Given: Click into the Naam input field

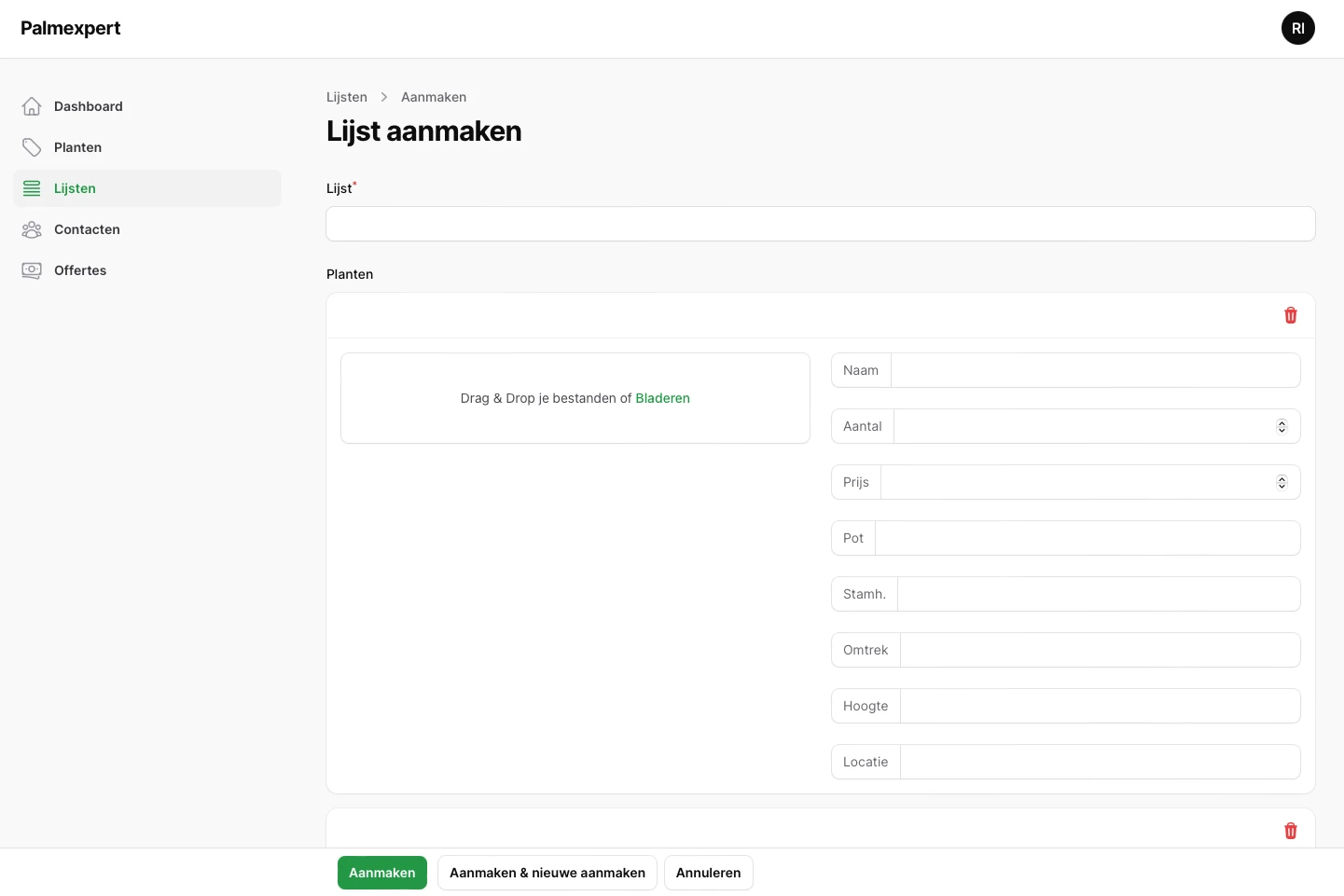Looking at the screenshot, I should [1095, 370].
